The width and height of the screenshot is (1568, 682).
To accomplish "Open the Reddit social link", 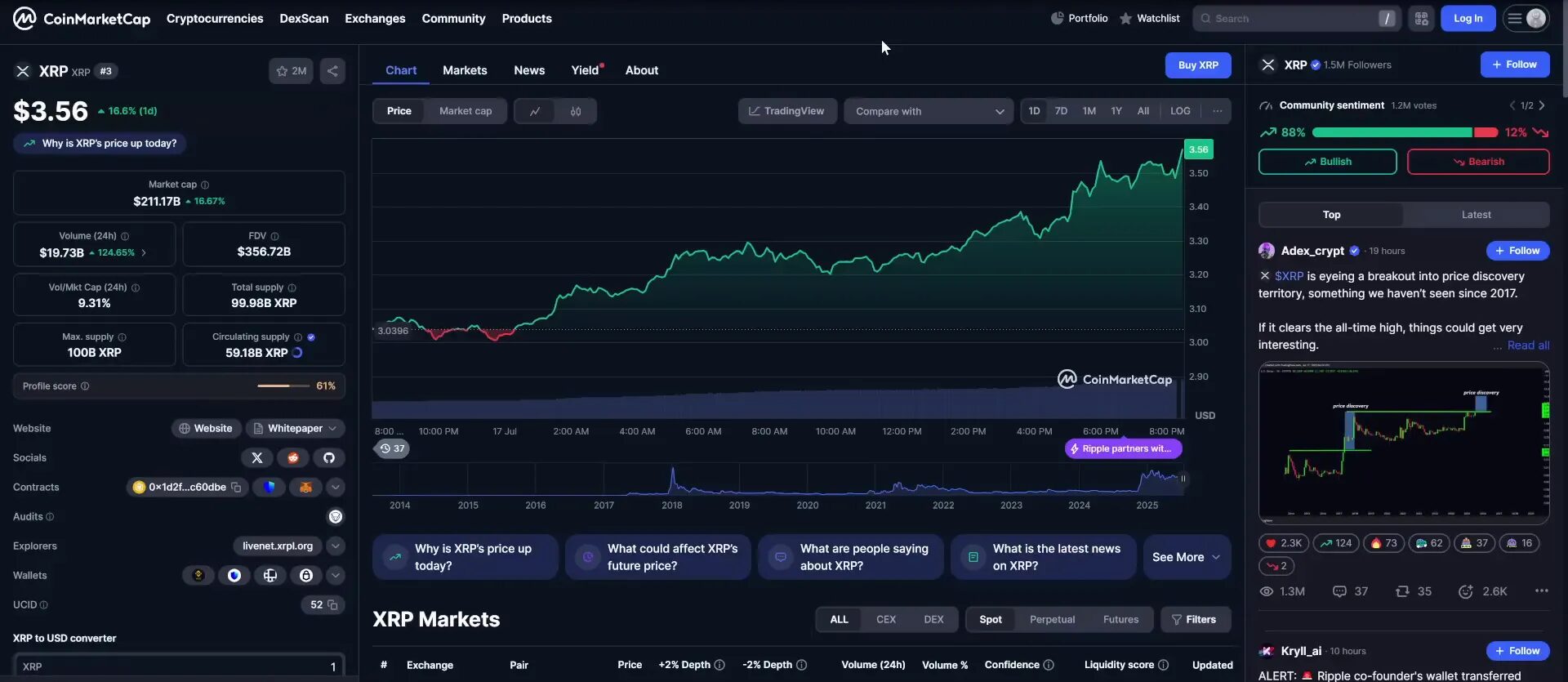I will click(x=293, y=458).
